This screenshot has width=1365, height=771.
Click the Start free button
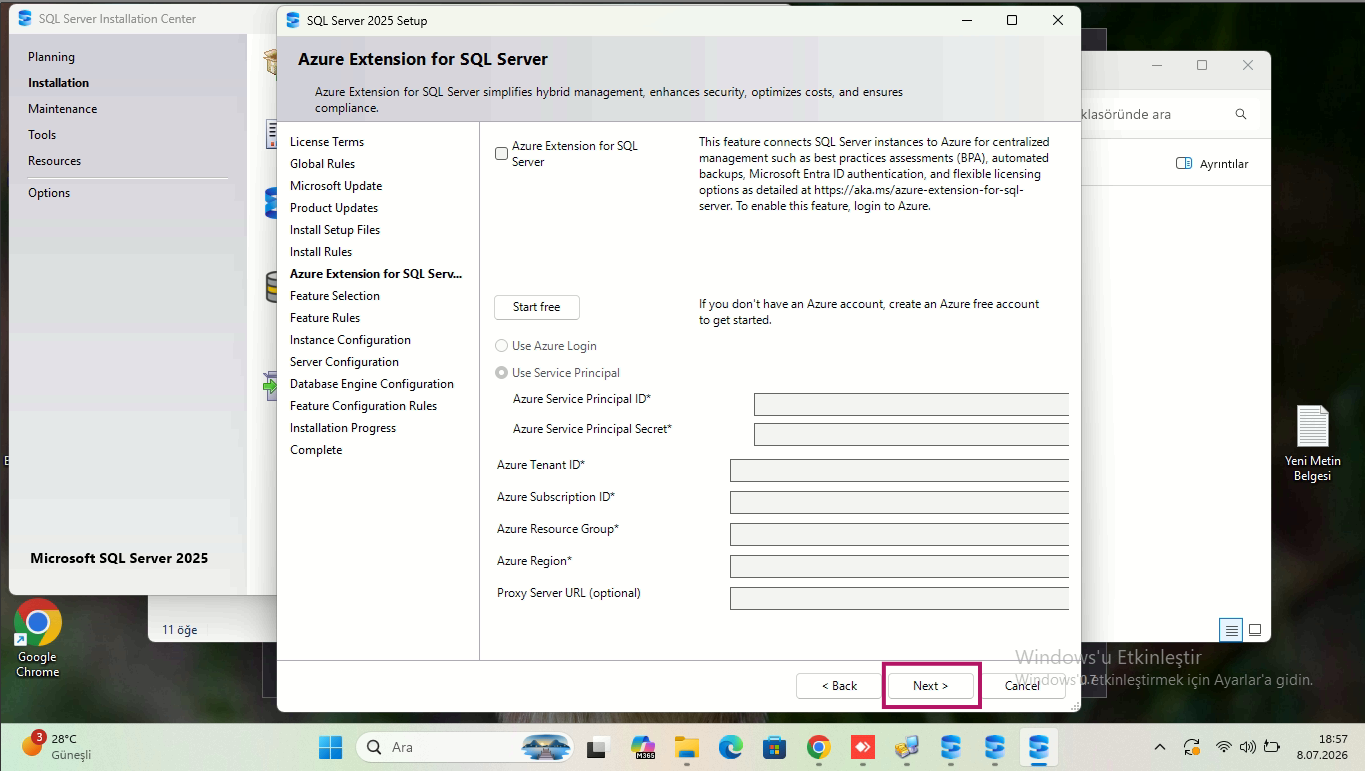click(x=537, y=307)
